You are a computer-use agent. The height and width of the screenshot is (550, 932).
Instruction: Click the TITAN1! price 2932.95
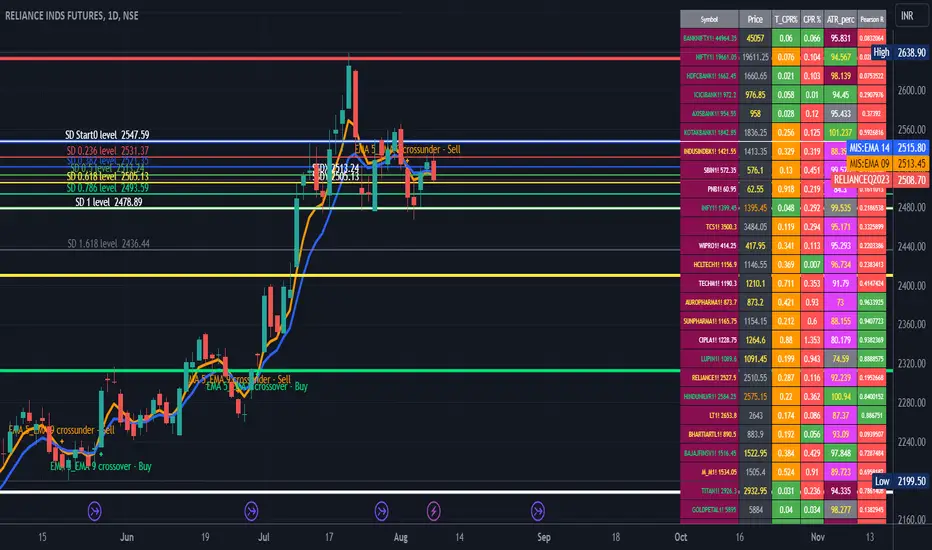[x=755, y=491]
